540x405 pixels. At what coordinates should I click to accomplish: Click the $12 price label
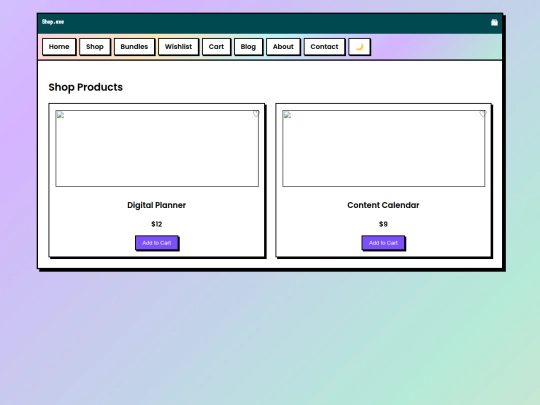tap(157, 224)
